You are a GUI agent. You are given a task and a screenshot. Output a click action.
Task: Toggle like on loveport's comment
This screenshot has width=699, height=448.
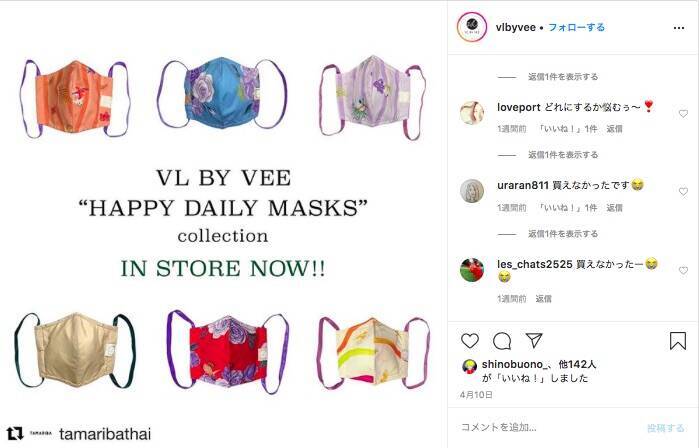[x=683, y=114]
